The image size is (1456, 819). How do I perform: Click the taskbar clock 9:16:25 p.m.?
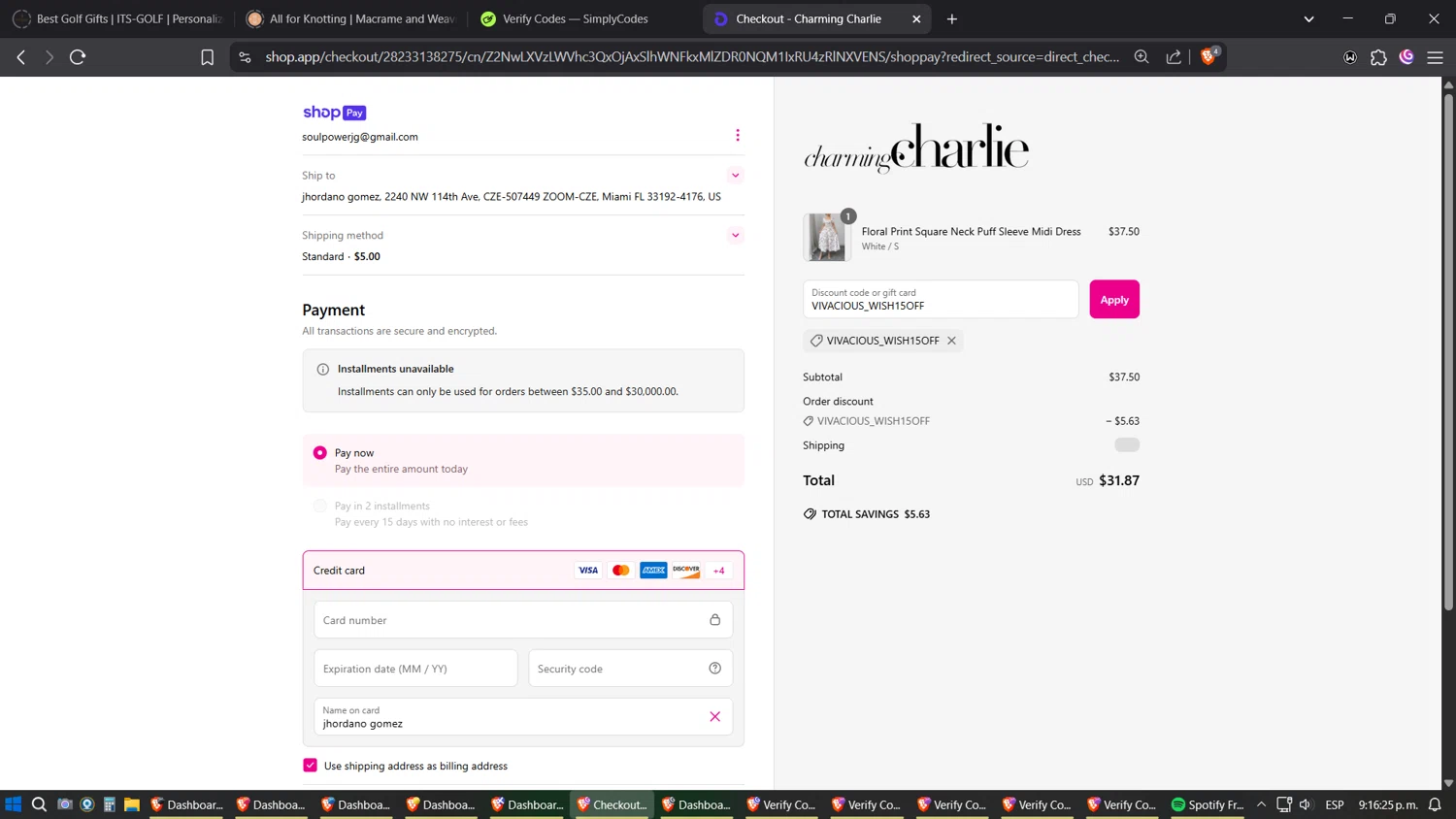click(x=1388, y=804)
